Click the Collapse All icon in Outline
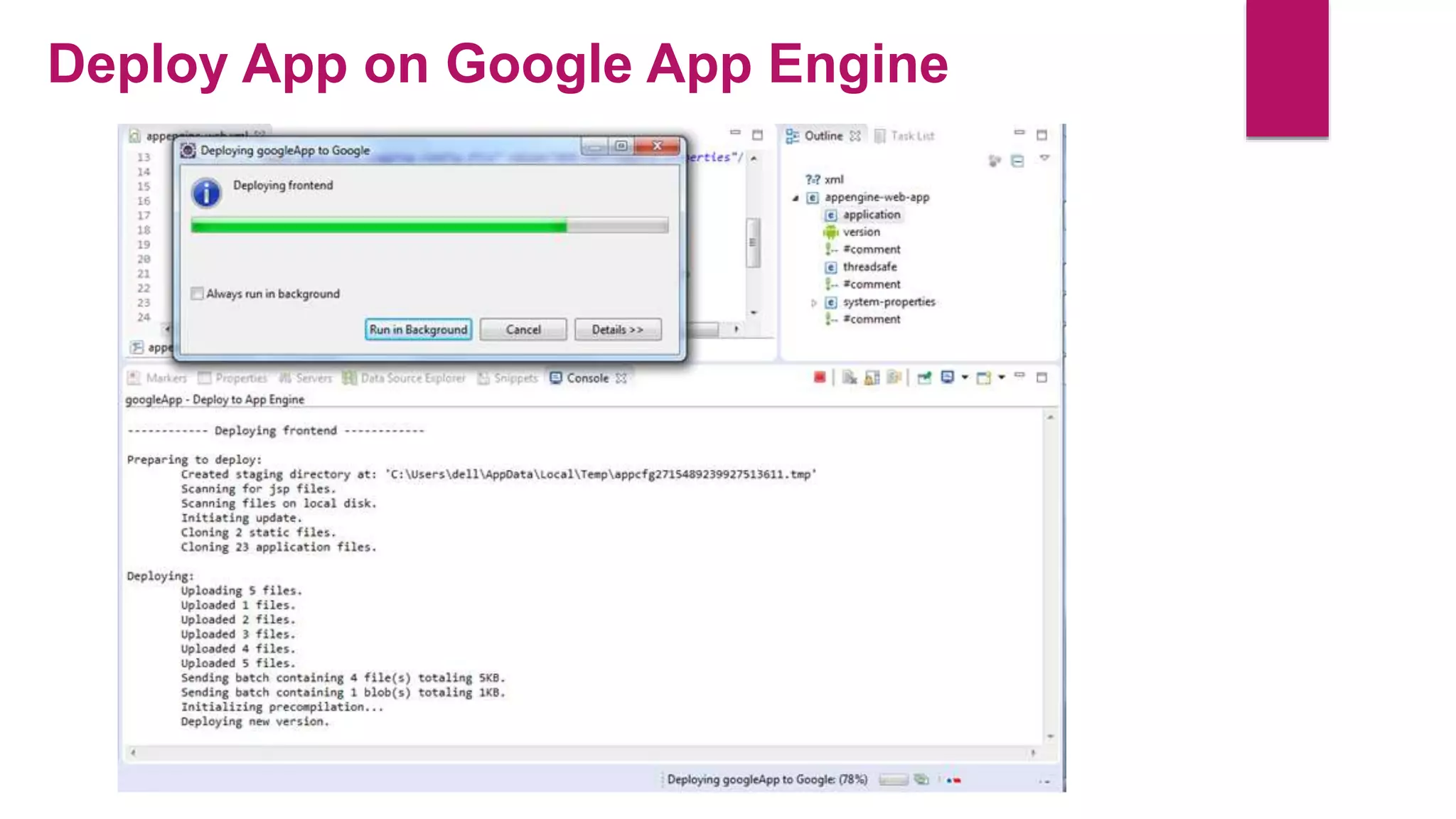This screenshot has width=1456, height=819. pyautogui.click(x=1017, y=161)
